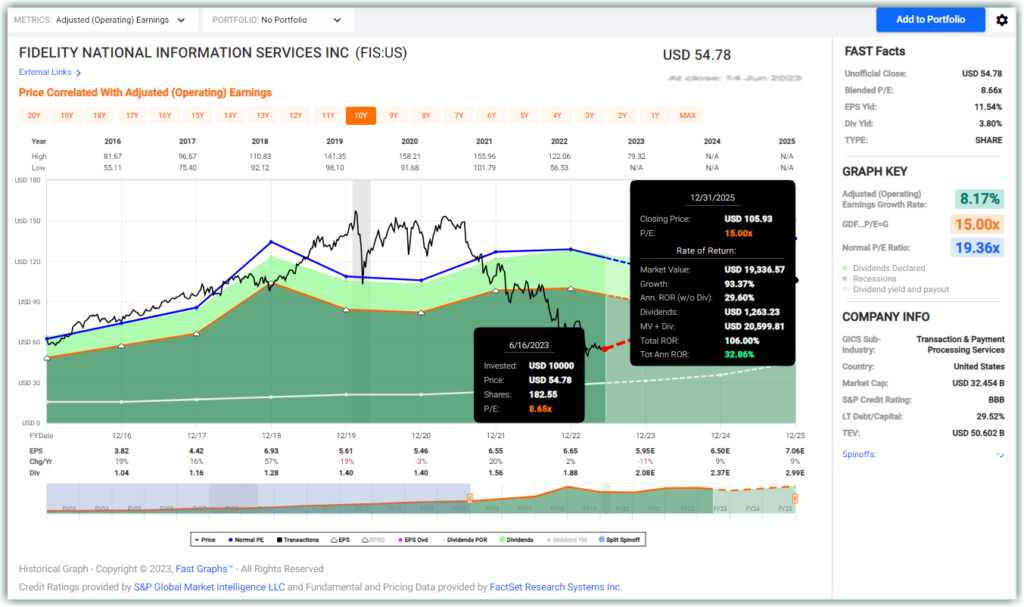Click Market Cap value USD 32.454 B

(978, 383)
